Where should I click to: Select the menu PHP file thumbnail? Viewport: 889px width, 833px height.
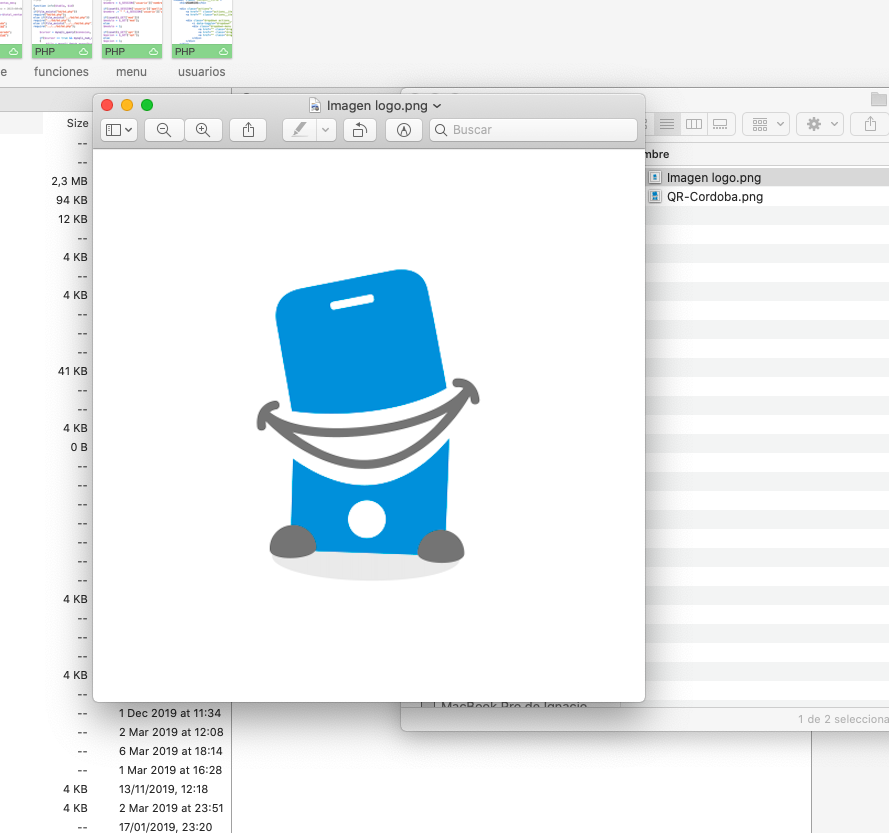(132, 29)
